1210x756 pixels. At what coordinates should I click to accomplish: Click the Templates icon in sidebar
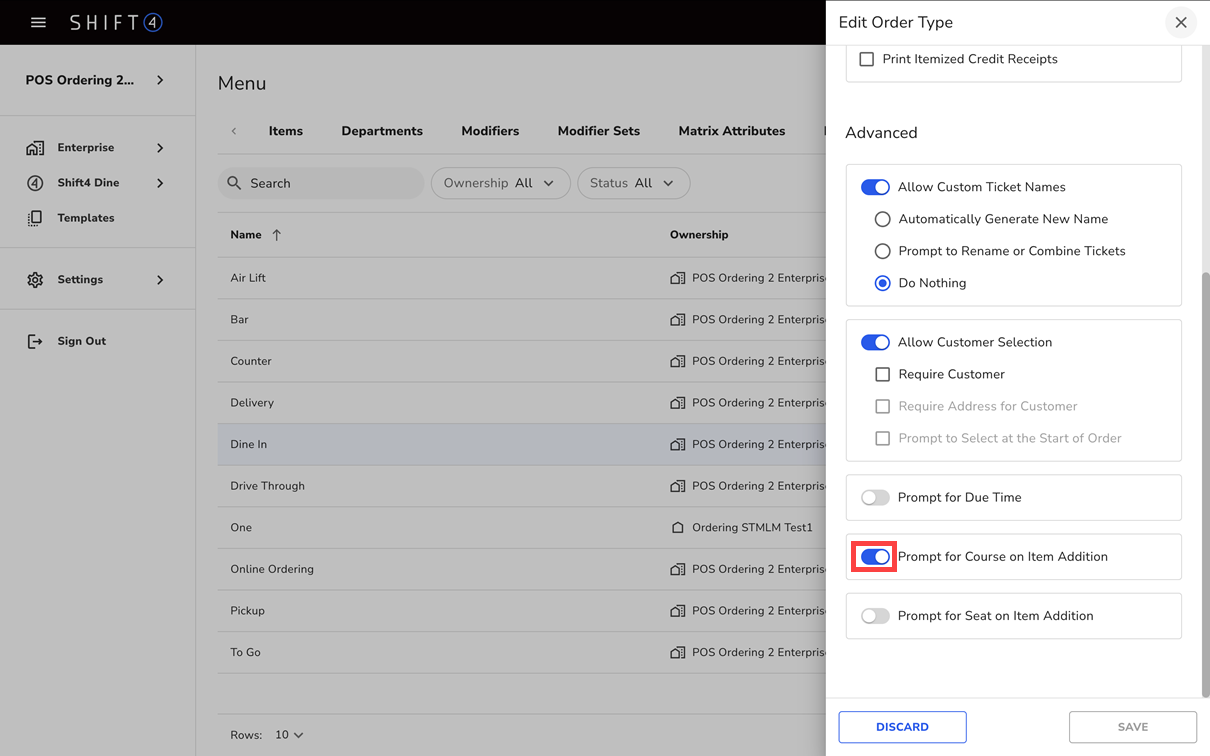tap(35, 218)
